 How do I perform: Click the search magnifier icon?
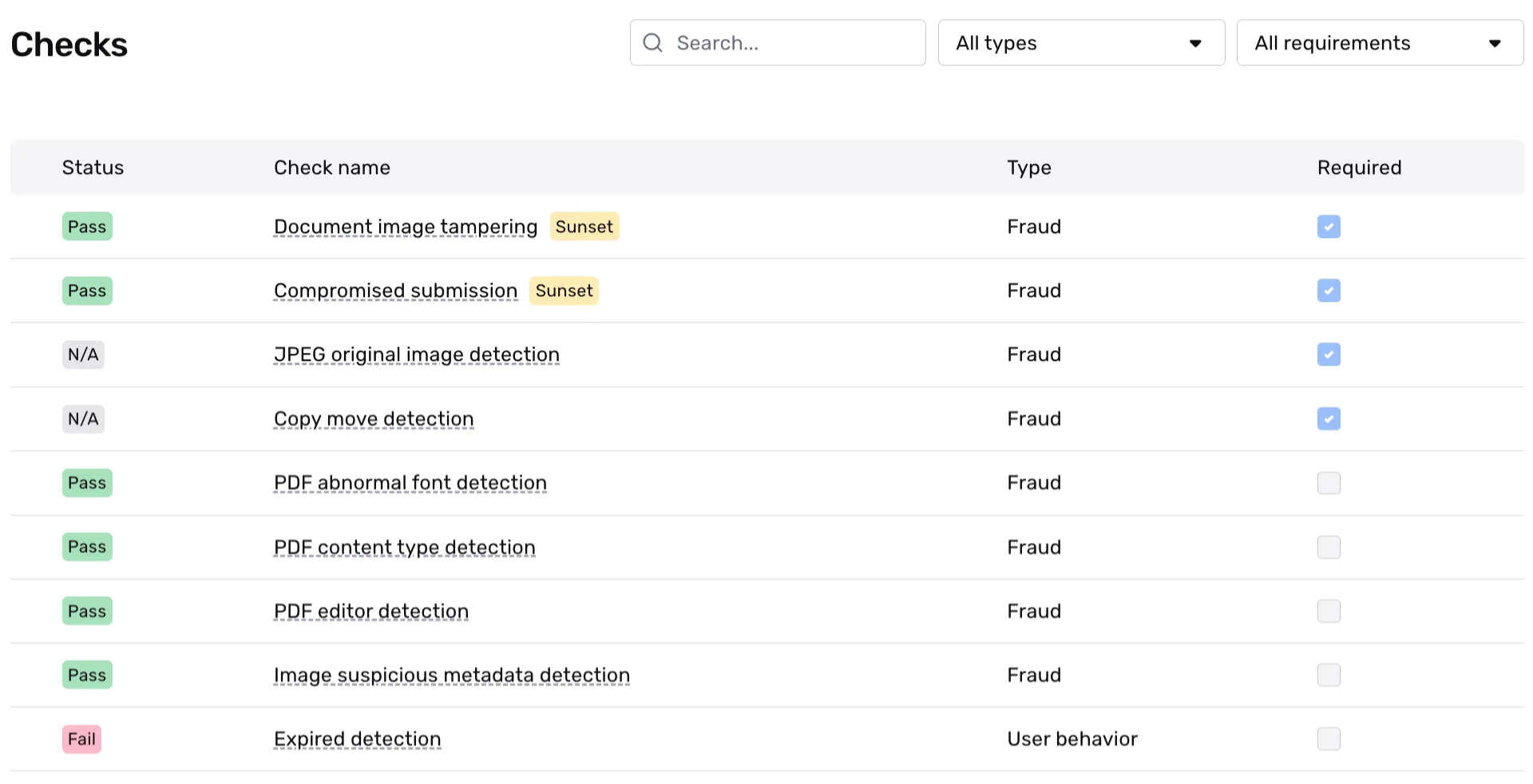pos(652,43)
